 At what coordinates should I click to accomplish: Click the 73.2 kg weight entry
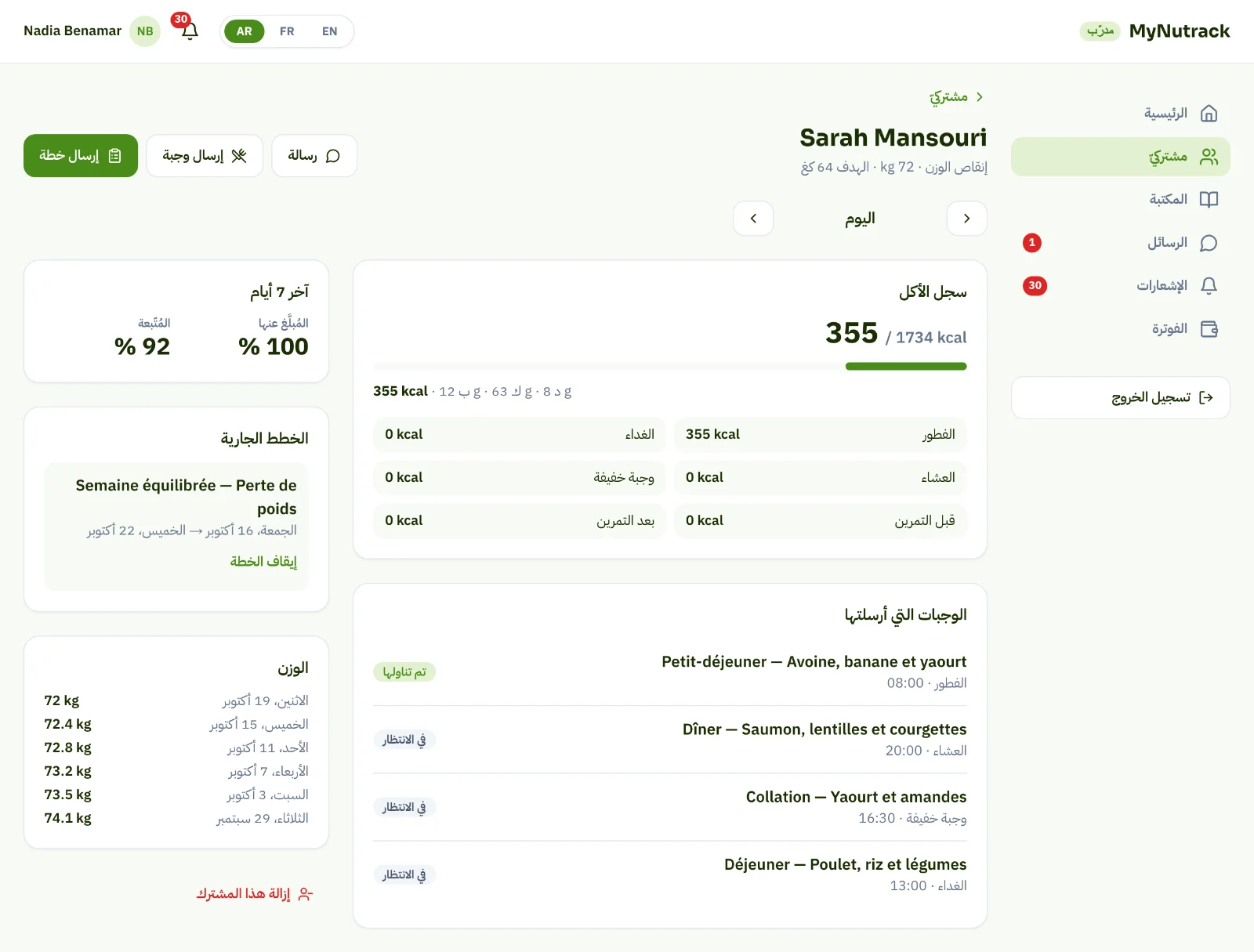coord(176,771)
